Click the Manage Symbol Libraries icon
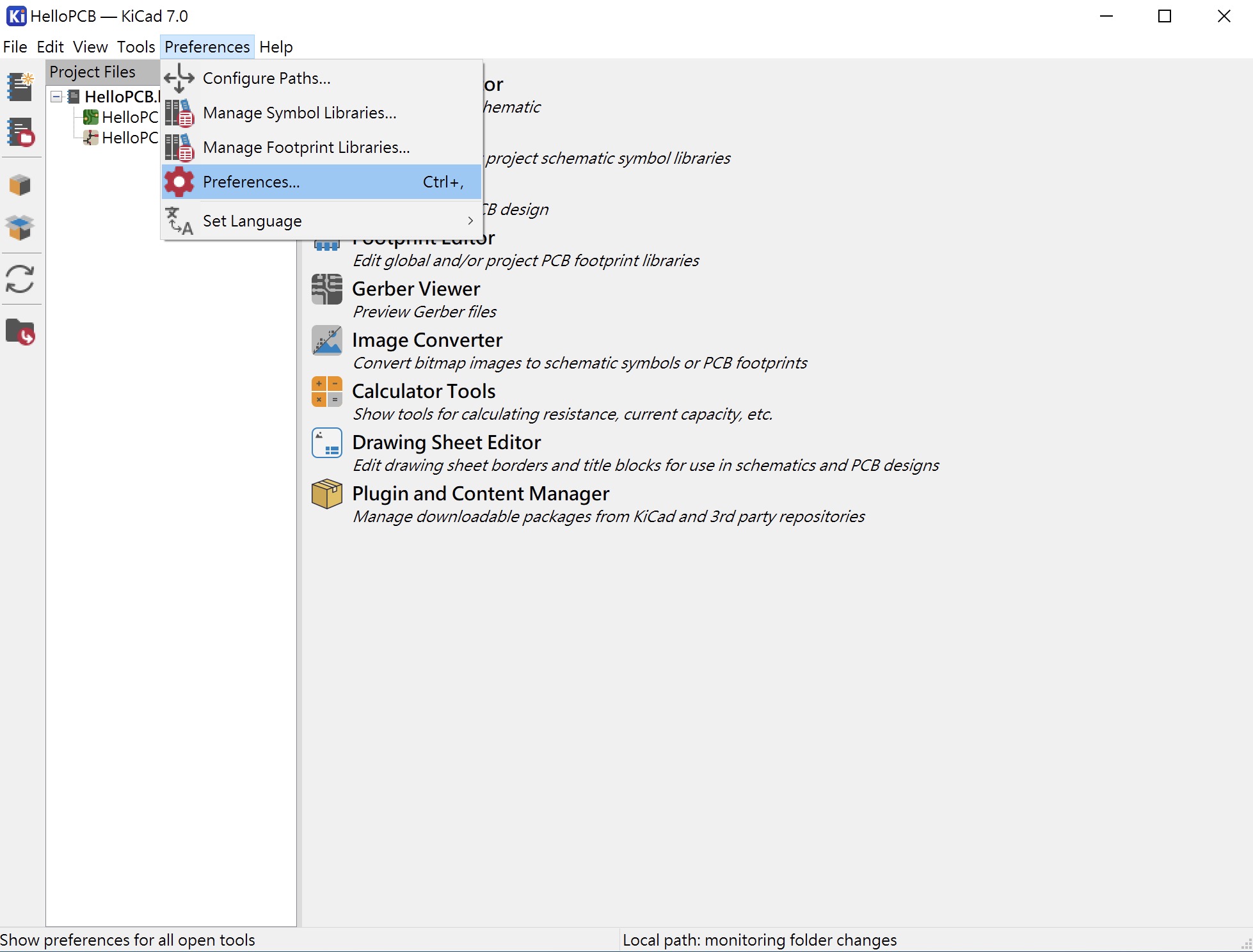The width and height of the screenshot is (1253, 952). coord(179,113)
